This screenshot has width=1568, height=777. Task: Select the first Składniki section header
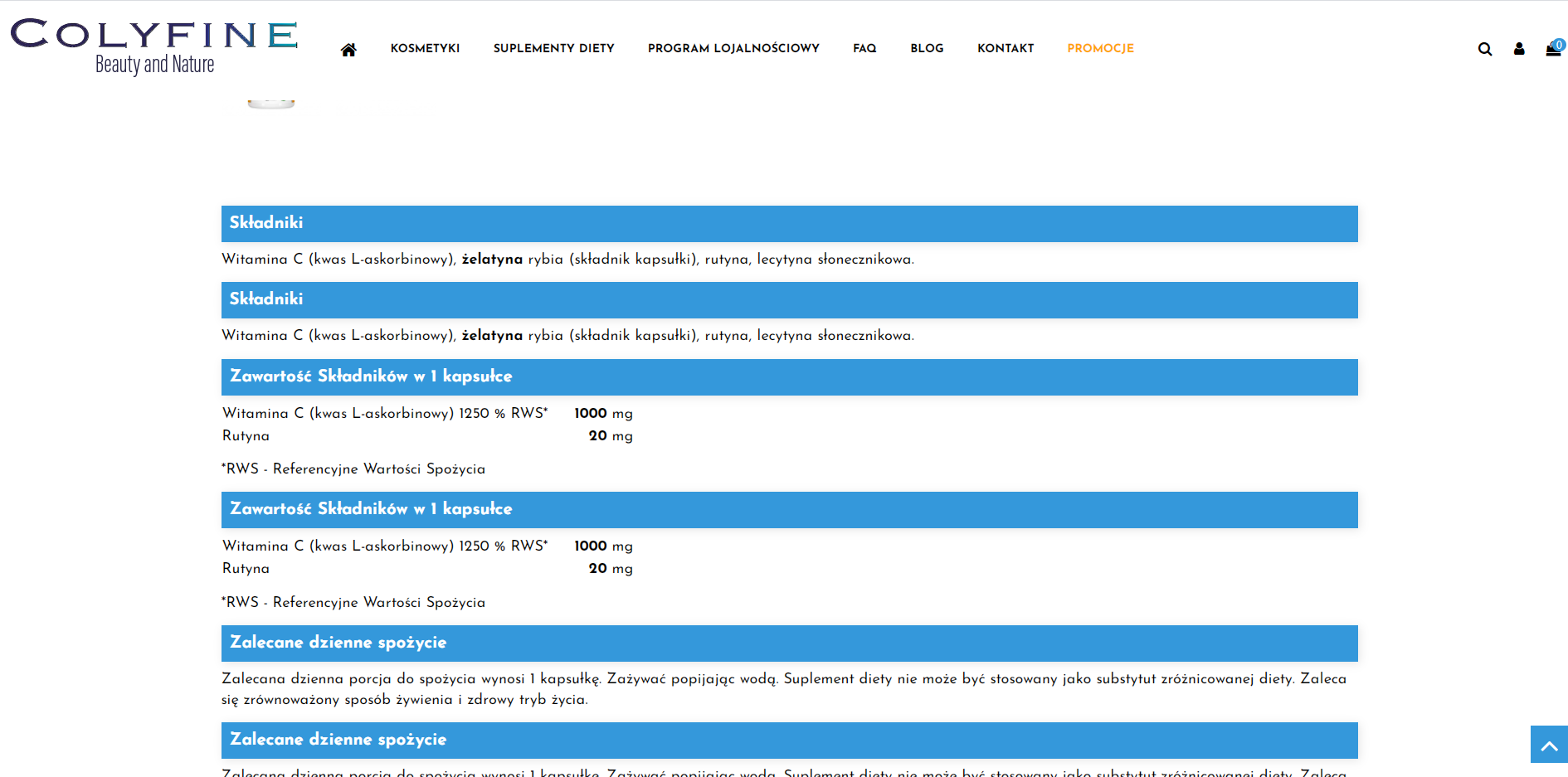click(x=790, y=223)
